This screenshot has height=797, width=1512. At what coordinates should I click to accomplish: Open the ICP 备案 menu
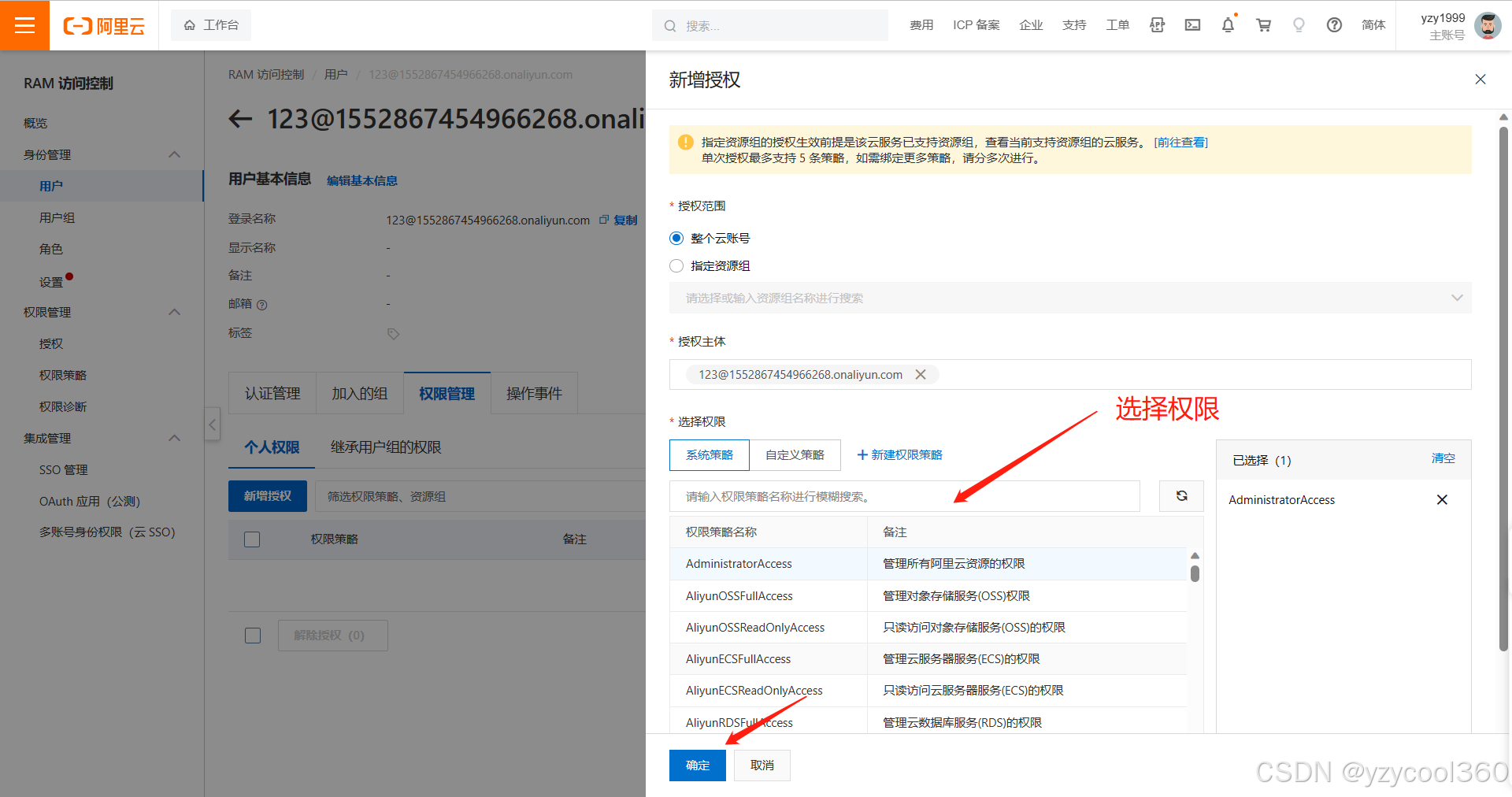click(976, 25)
